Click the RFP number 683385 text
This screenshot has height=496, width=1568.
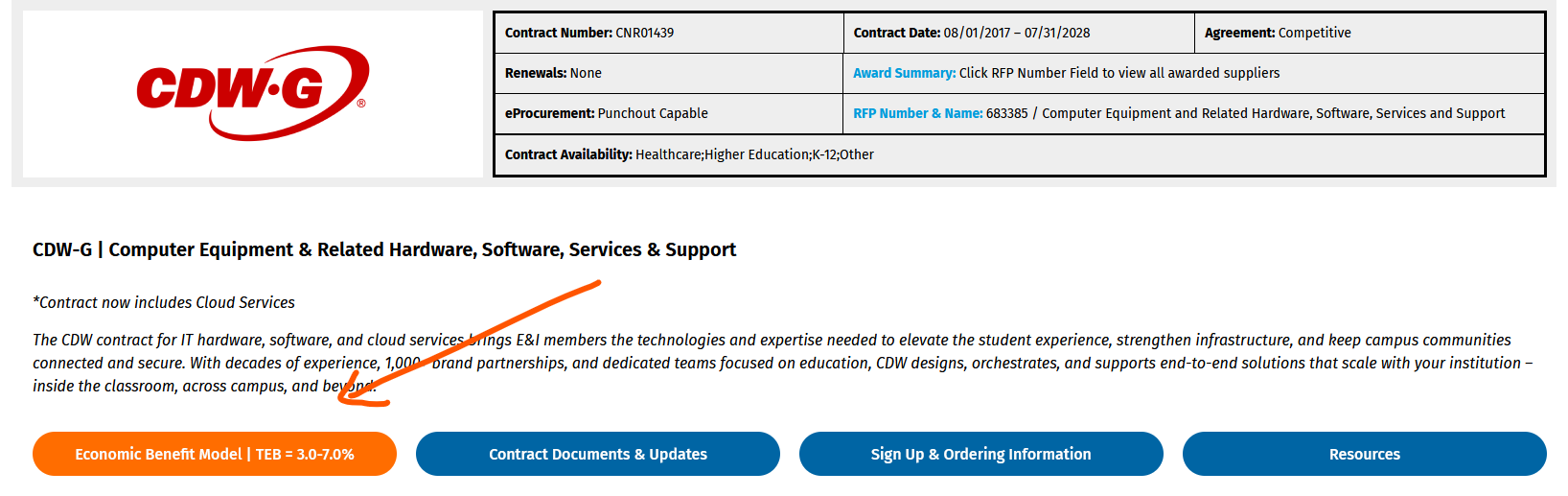pyautogui.click(x=1006, y=113)
